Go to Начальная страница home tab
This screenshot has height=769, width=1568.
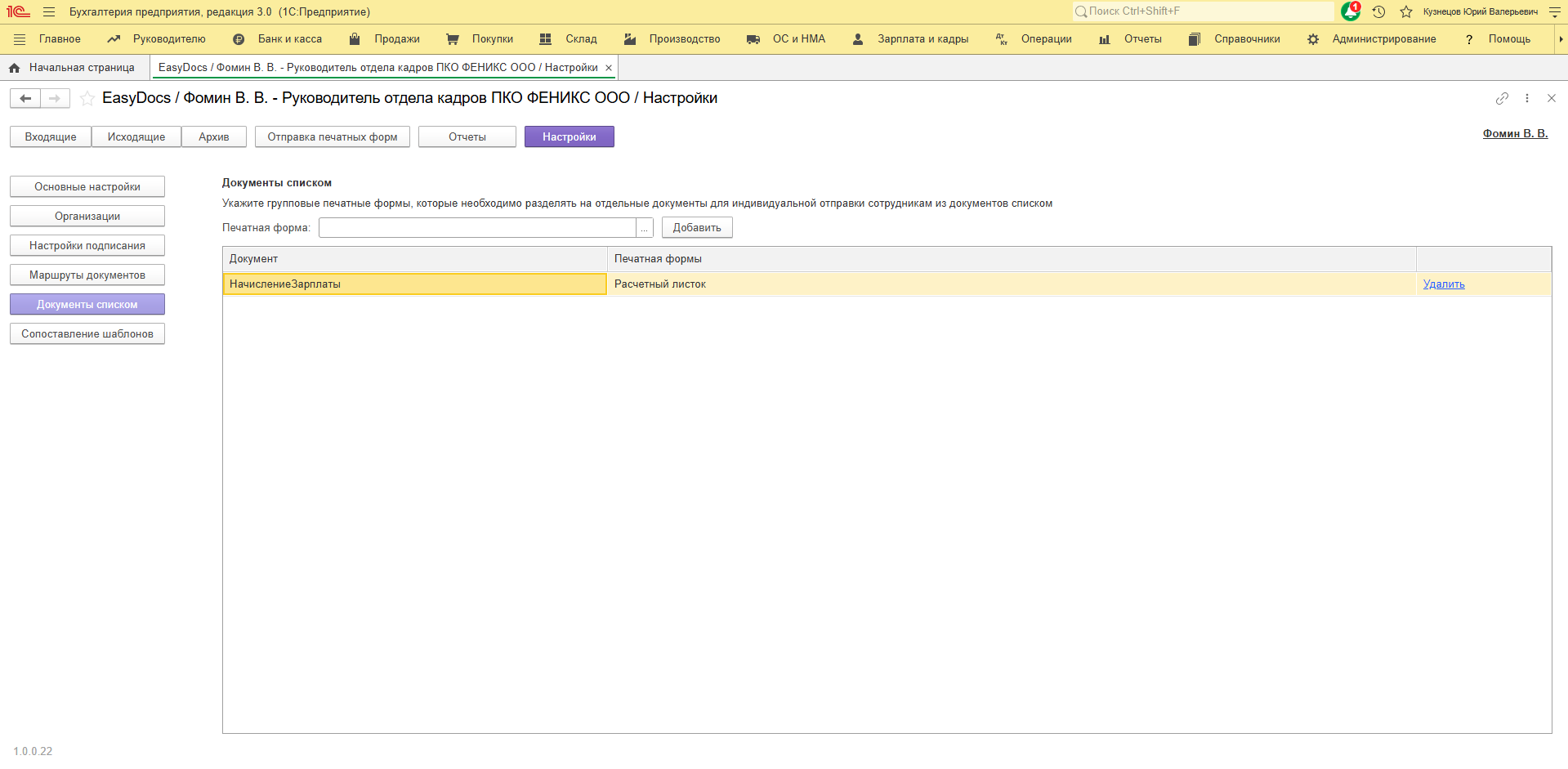[x=74, y=68]
